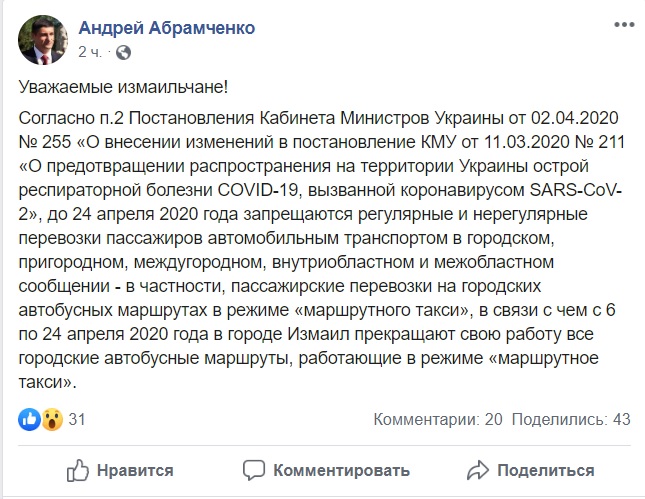Click the globe public audience icon

click(122, 50)
